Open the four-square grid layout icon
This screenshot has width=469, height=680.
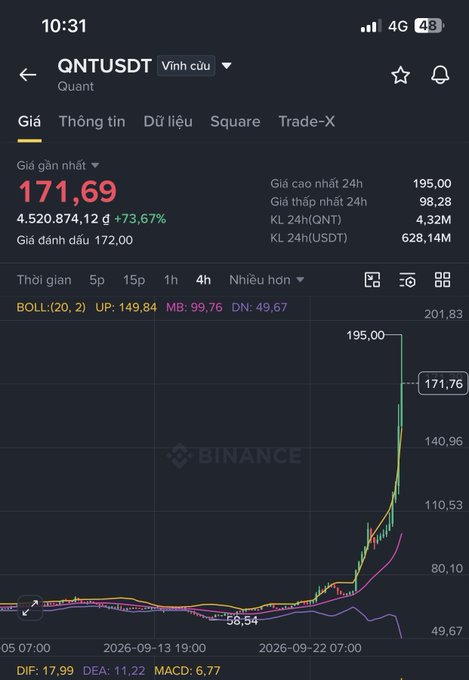tap(443, 280)
